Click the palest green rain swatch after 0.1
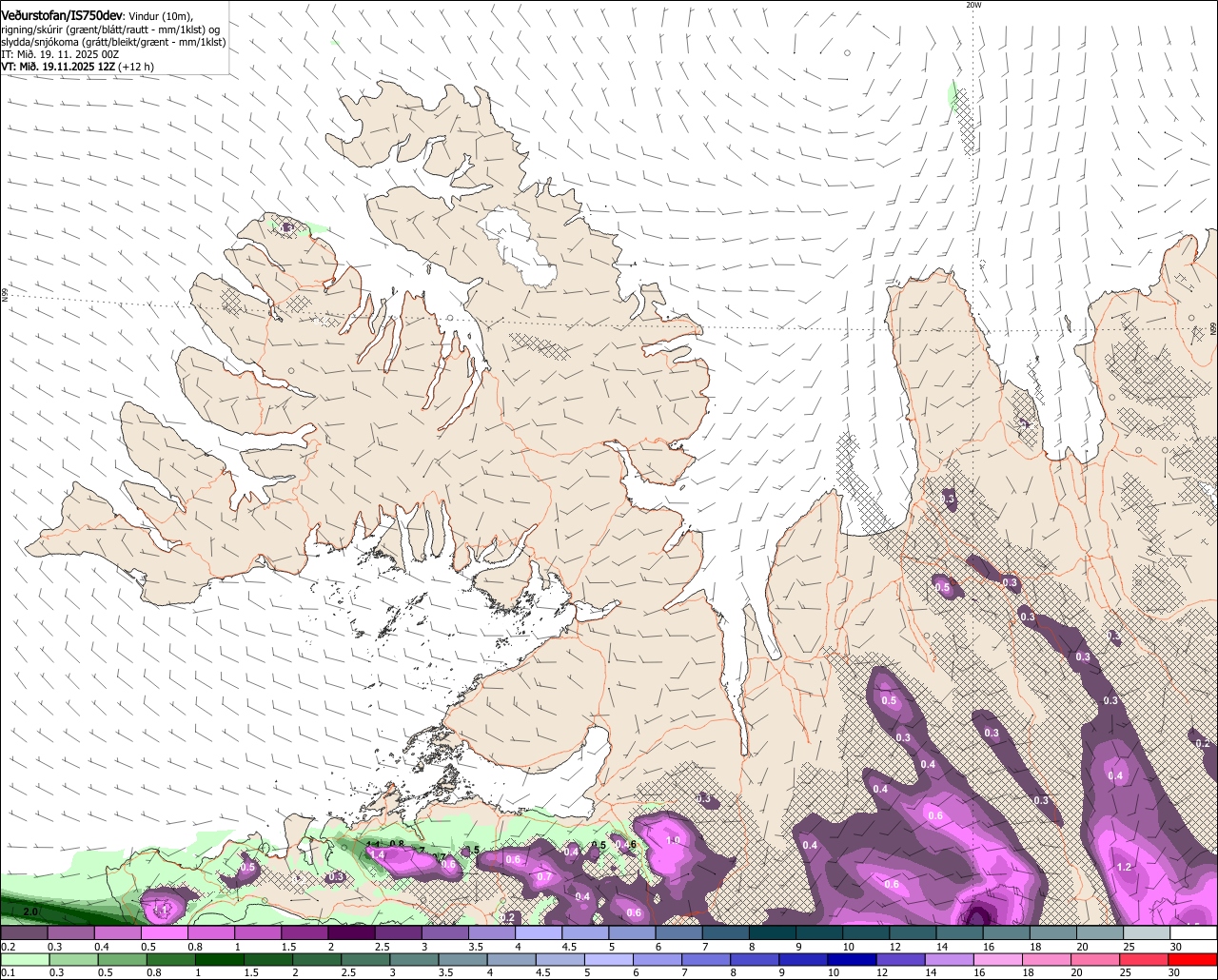Viewport: 1218px width, 980px height. (25, 960)
